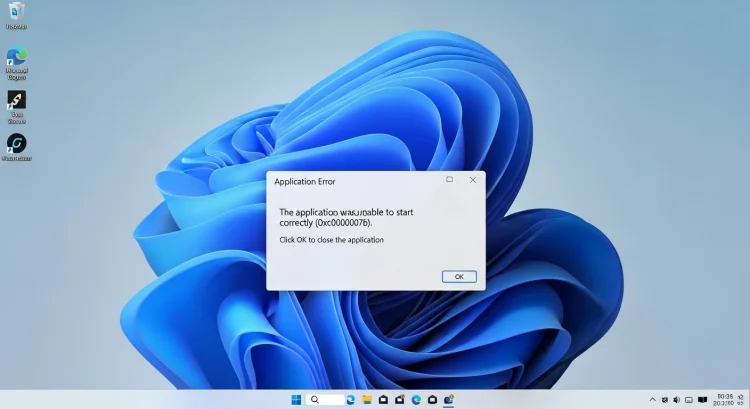
Task: Maximize the Application Error dialog
Action: click(x=449, y=180)
